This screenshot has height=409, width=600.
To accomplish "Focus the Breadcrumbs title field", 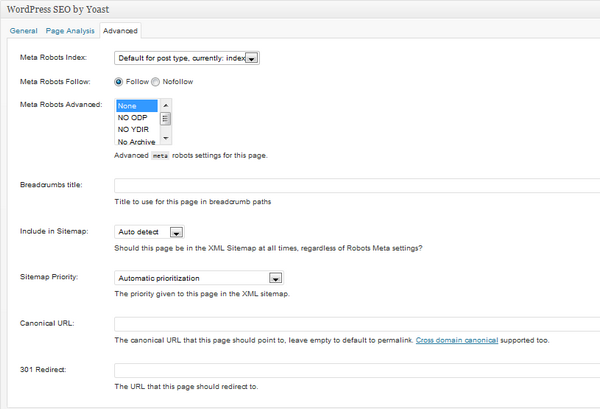I will [x=357, y=186].
